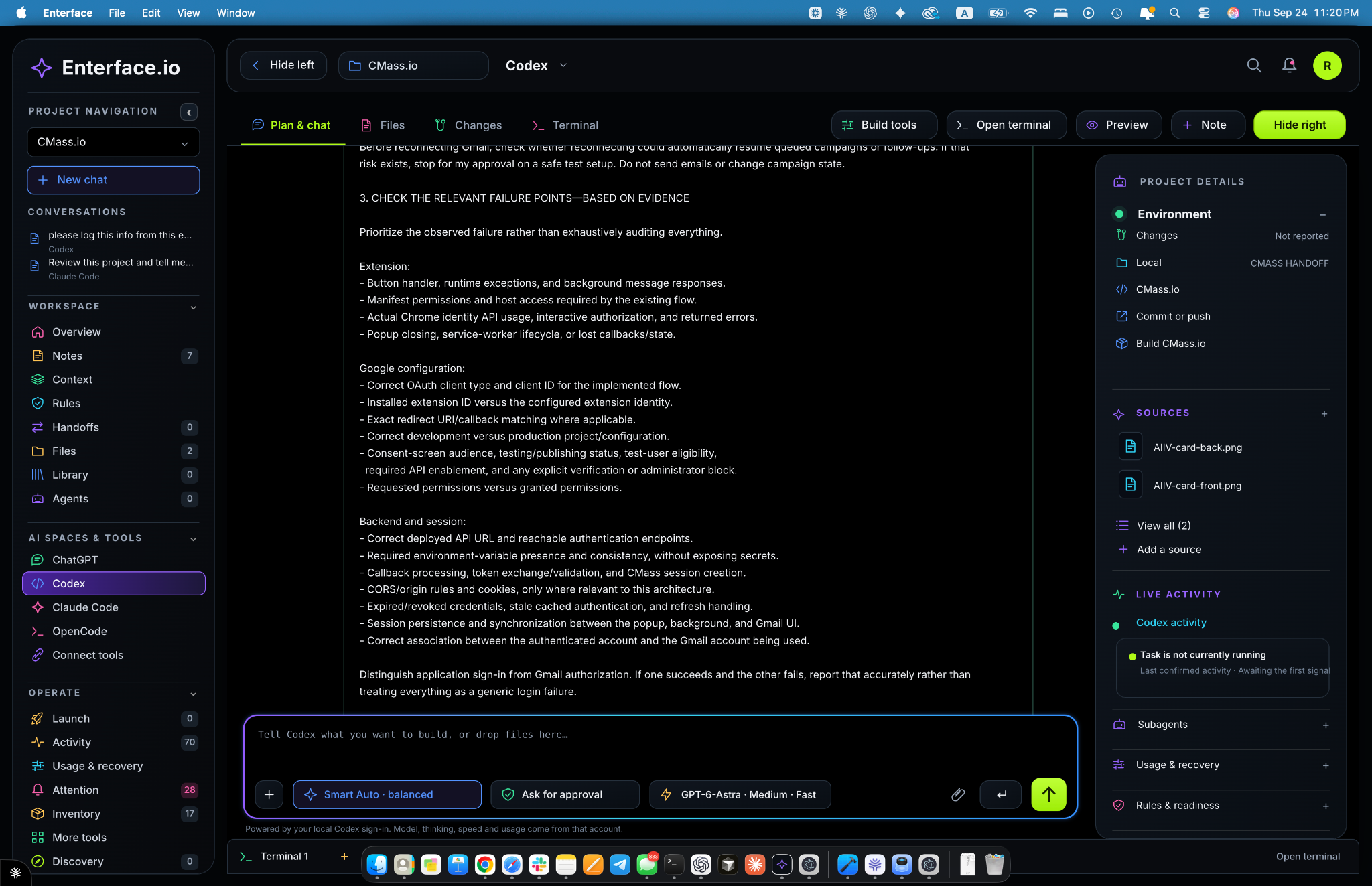
Task: Collapse project navigation with chevron icon
Action: (189, 112)
